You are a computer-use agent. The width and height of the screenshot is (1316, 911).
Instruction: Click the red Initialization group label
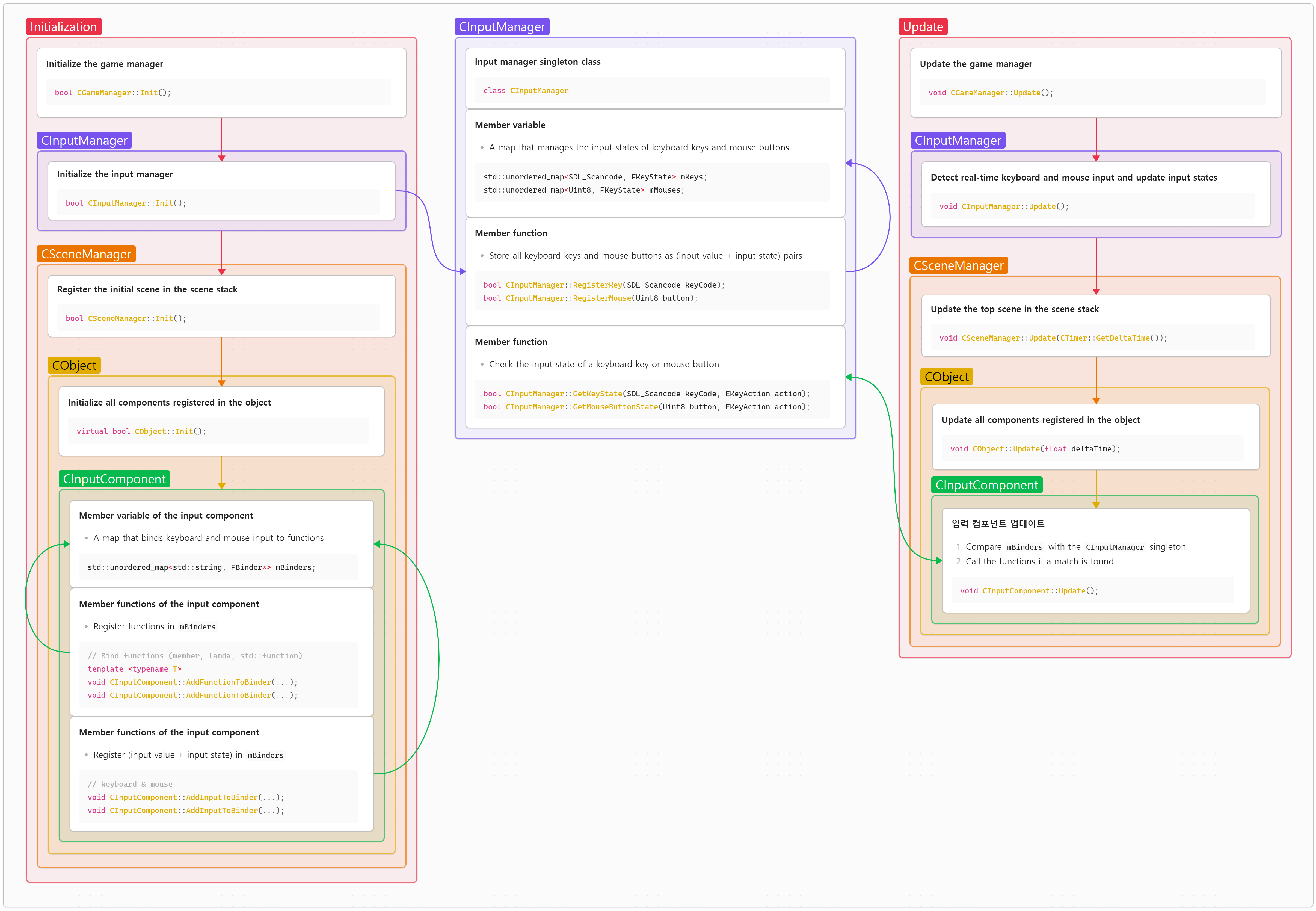63,27
